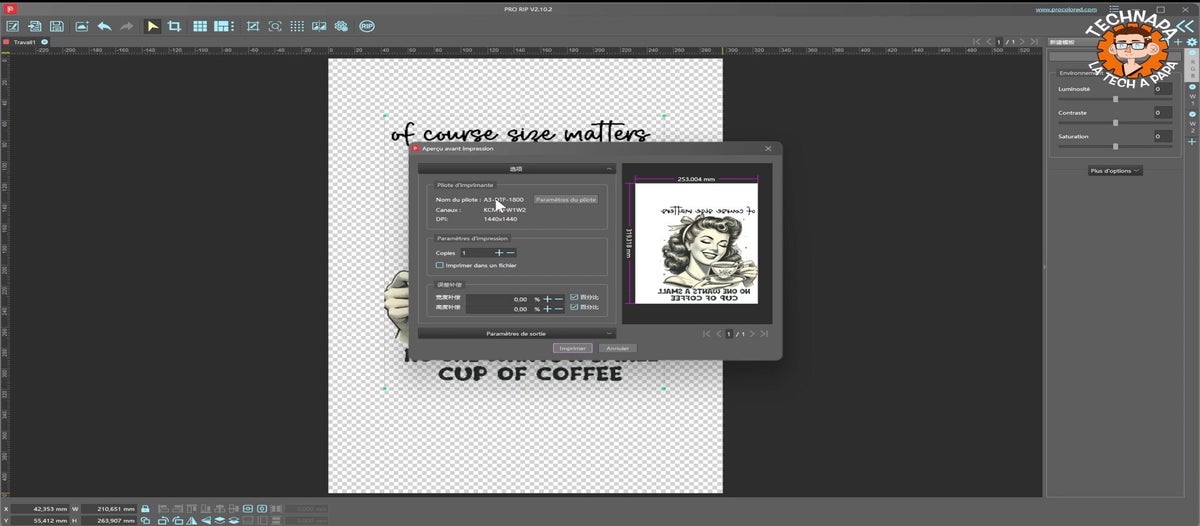
Task: Toggle the first percentage checkbox
Action: 573,298
